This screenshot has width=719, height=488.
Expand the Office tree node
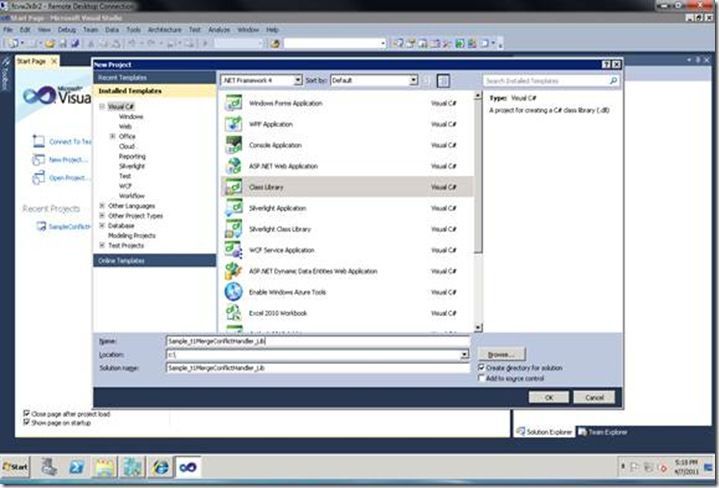click(x=112, y=136)
